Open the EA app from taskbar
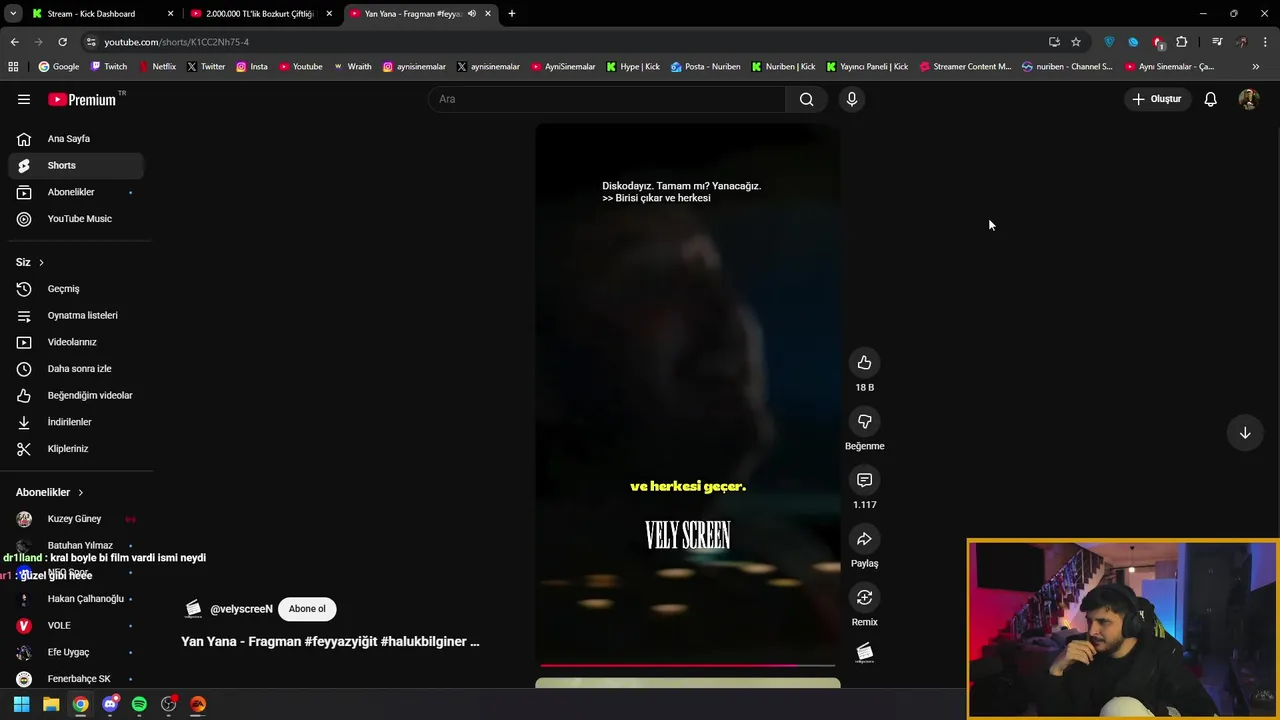 [x=198, y=704]
